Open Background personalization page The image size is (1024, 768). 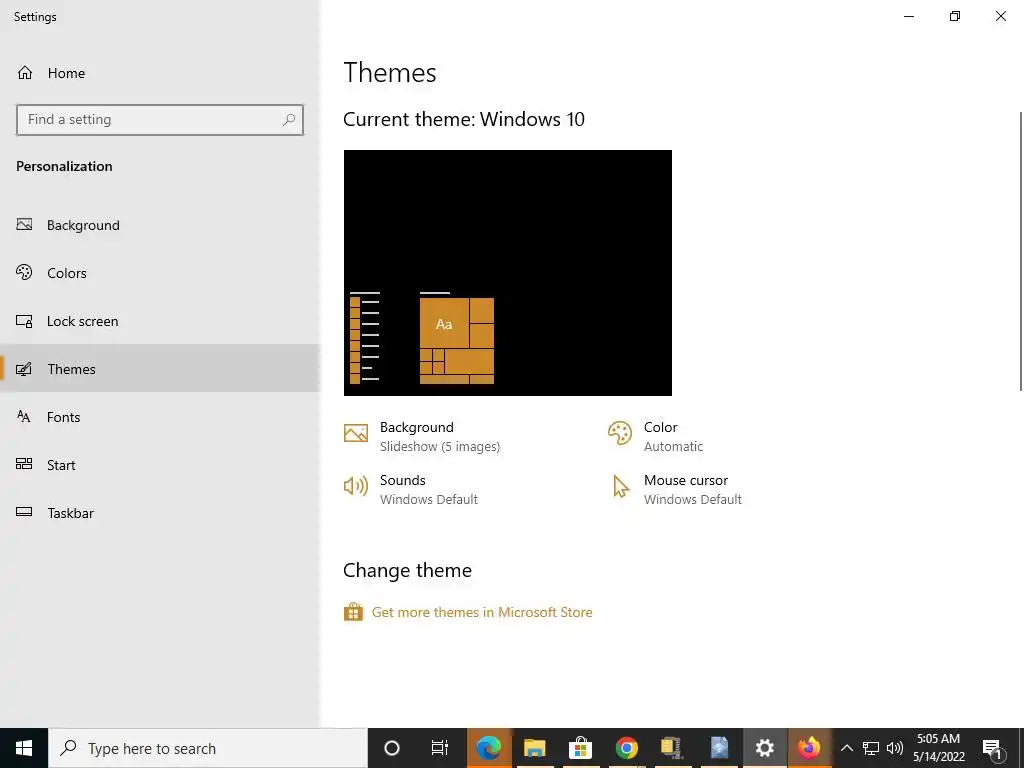[x=160, y=225]
